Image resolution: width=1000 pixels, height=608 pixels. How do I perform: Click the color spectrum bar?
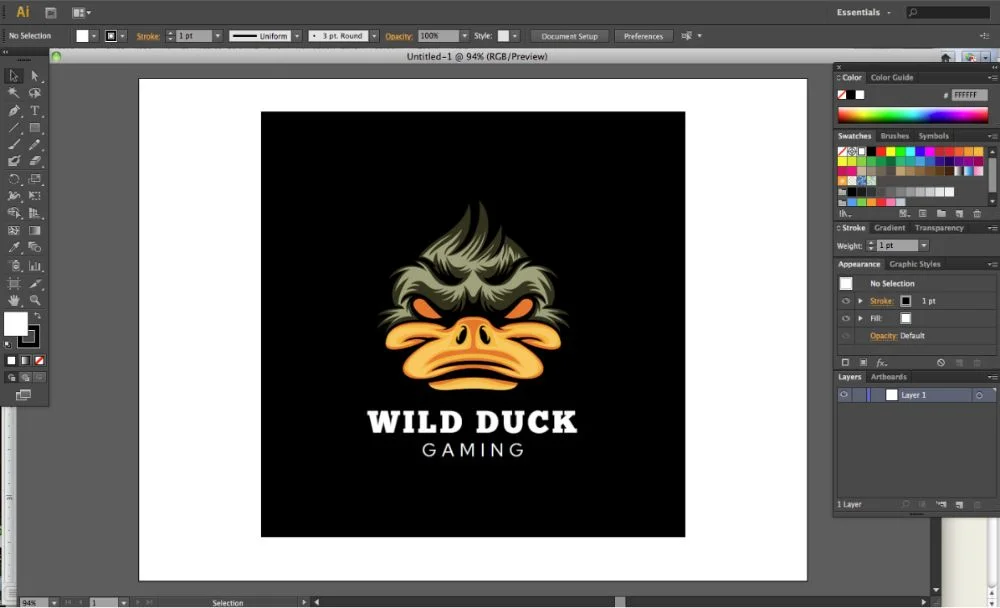click(x=912, y=115)
